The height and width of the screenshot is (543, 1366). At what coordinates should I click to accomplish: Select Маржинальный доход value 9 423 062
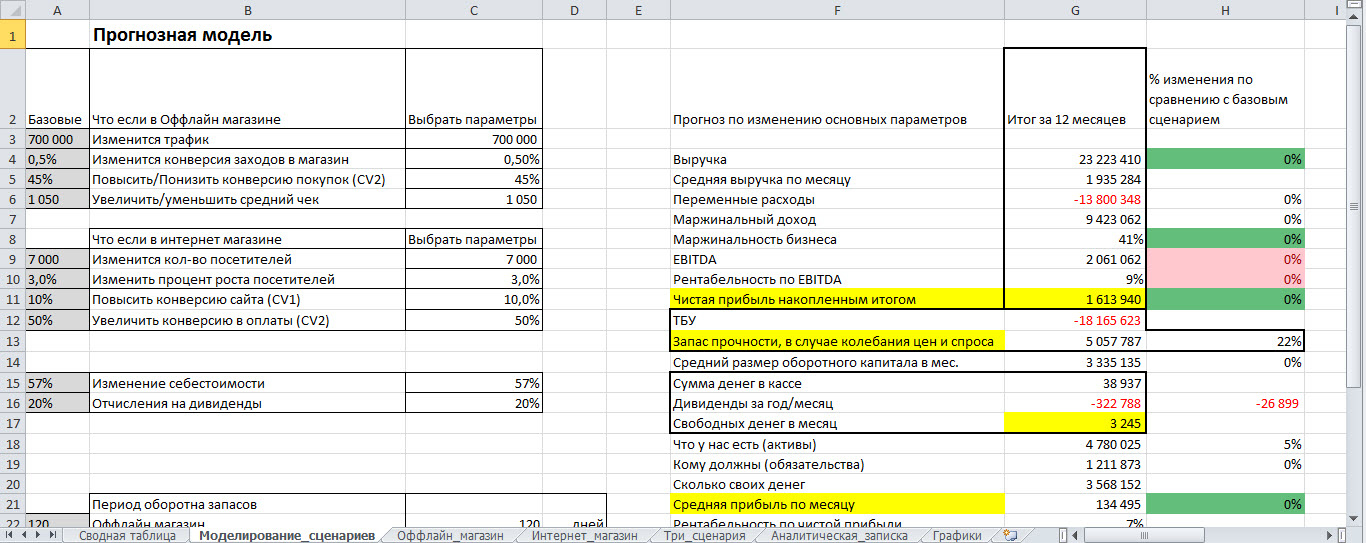tap(1075, 219)
